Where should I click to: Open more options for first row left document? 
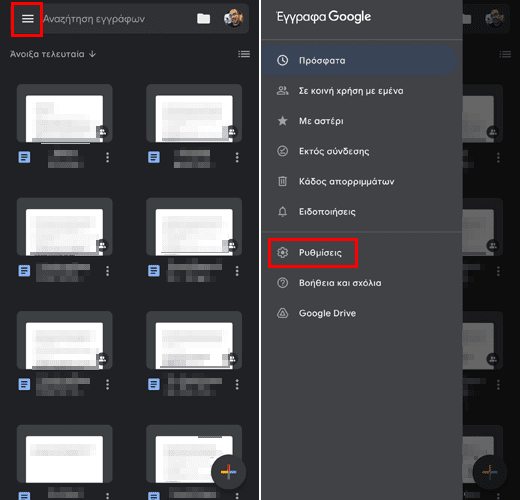pyautogui.click(x=107, y=157)
